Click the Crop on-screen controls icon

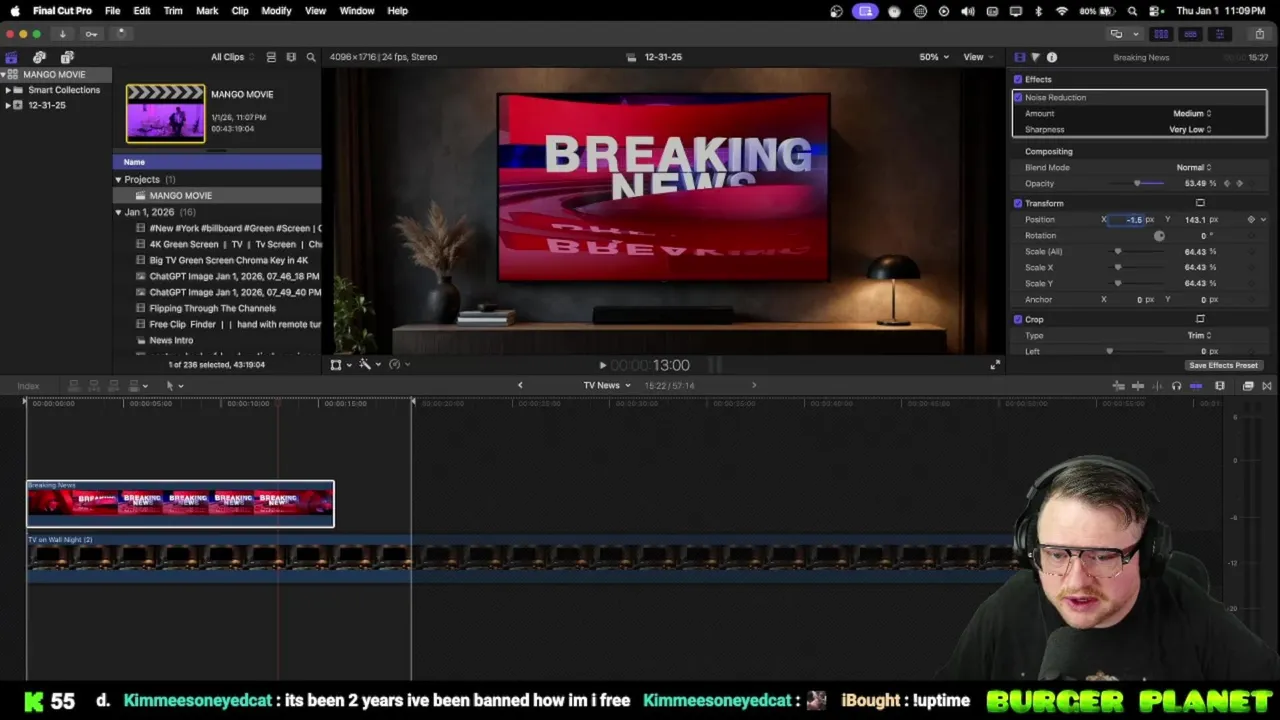1200,319
